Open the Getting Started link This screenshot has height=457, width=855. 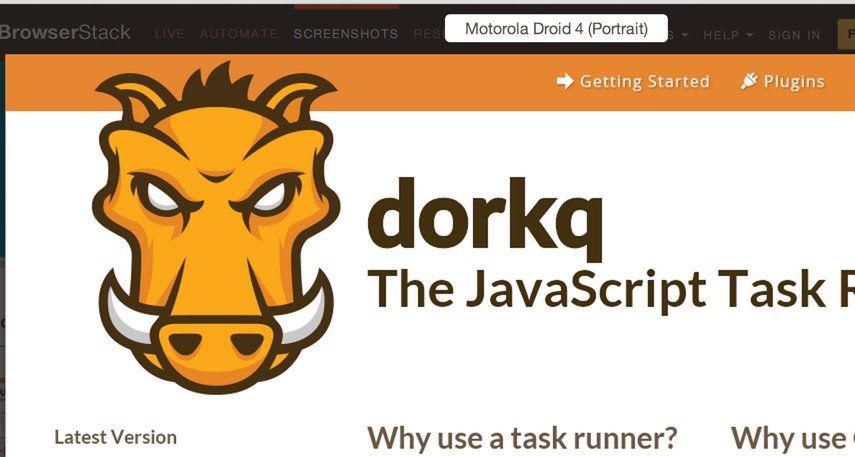tap(644, 81)
